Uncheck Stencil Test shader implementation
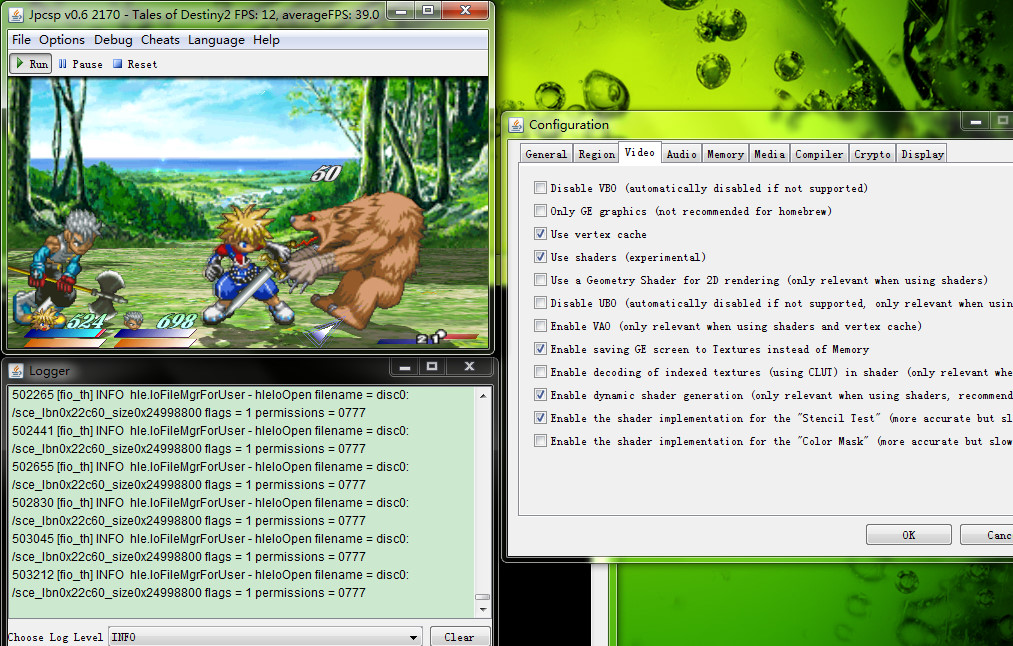 click(x=540, y=418)
